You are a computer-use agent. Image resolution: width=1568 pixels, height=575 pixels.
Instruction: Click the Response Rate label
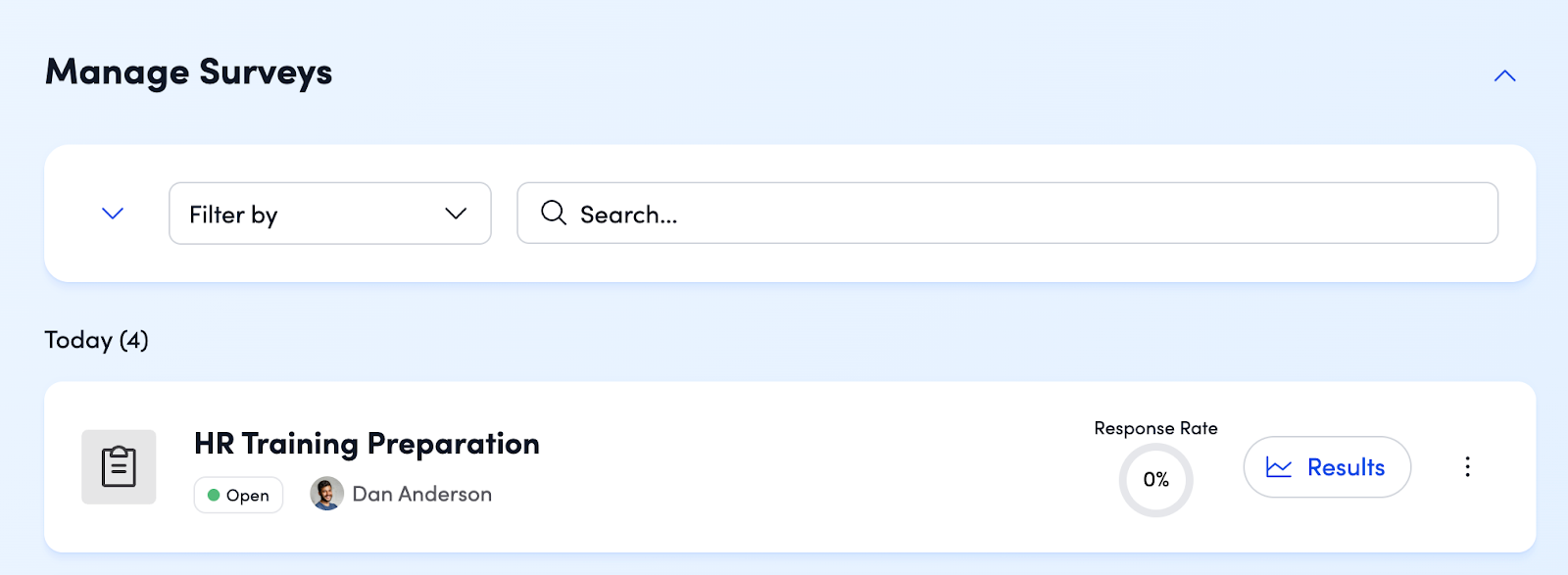(x=1155, y=428)
